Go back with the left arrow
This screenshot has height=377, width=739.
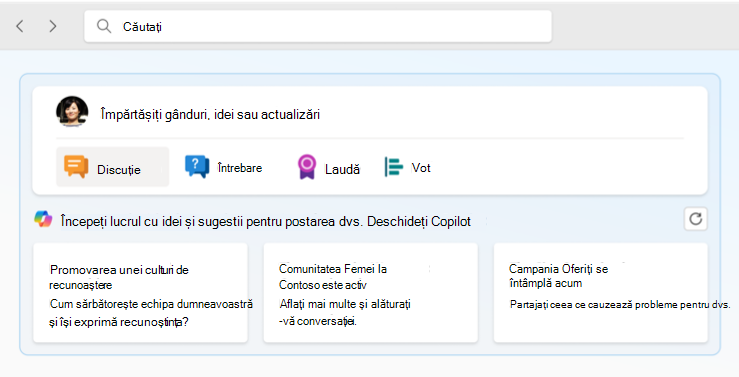[20, 26]
